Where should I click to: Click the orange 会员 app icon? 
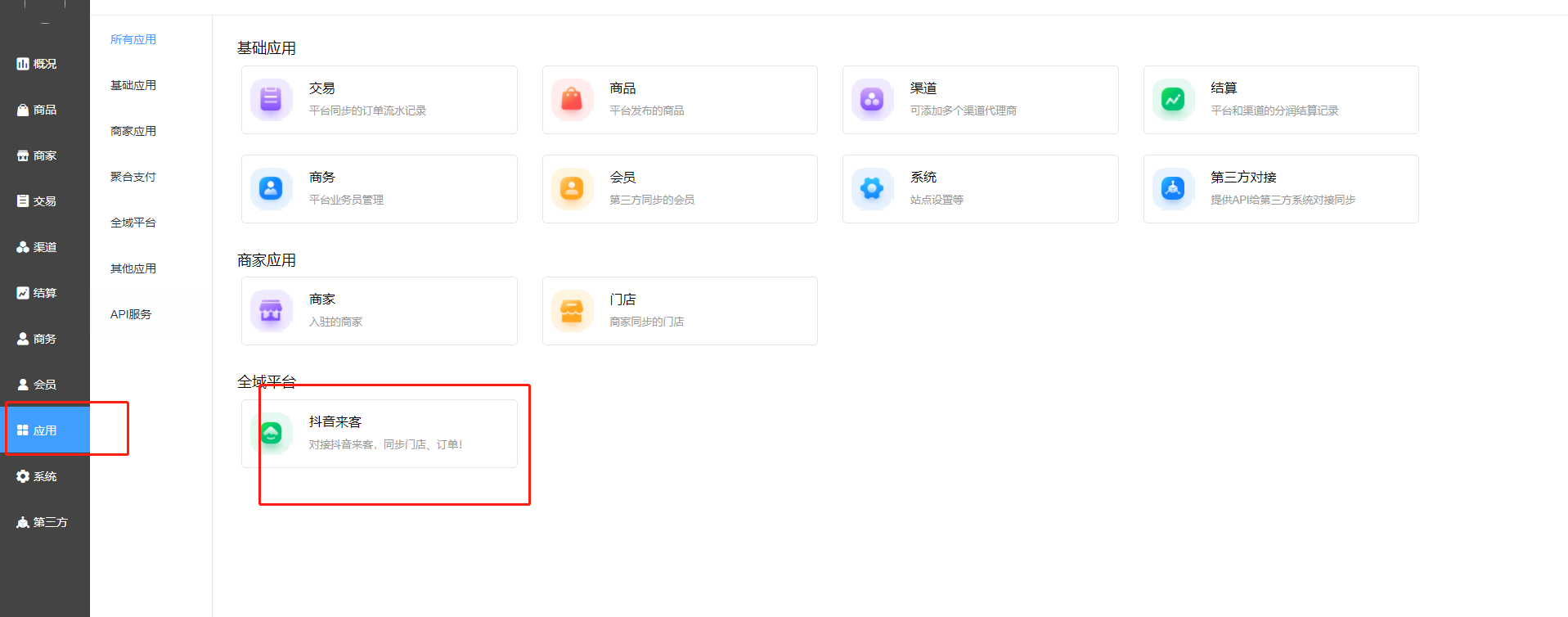[572, 189]
